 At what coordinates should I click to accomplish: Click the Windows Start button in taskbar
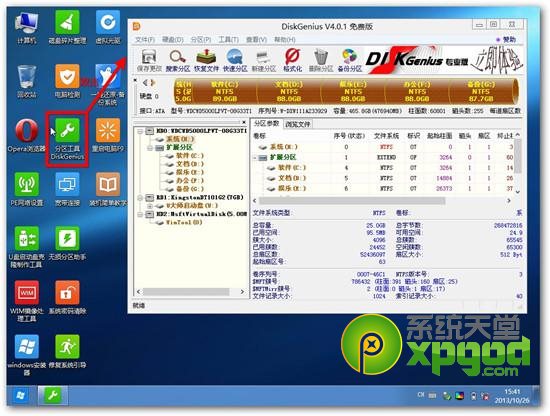tap(20, 396)
